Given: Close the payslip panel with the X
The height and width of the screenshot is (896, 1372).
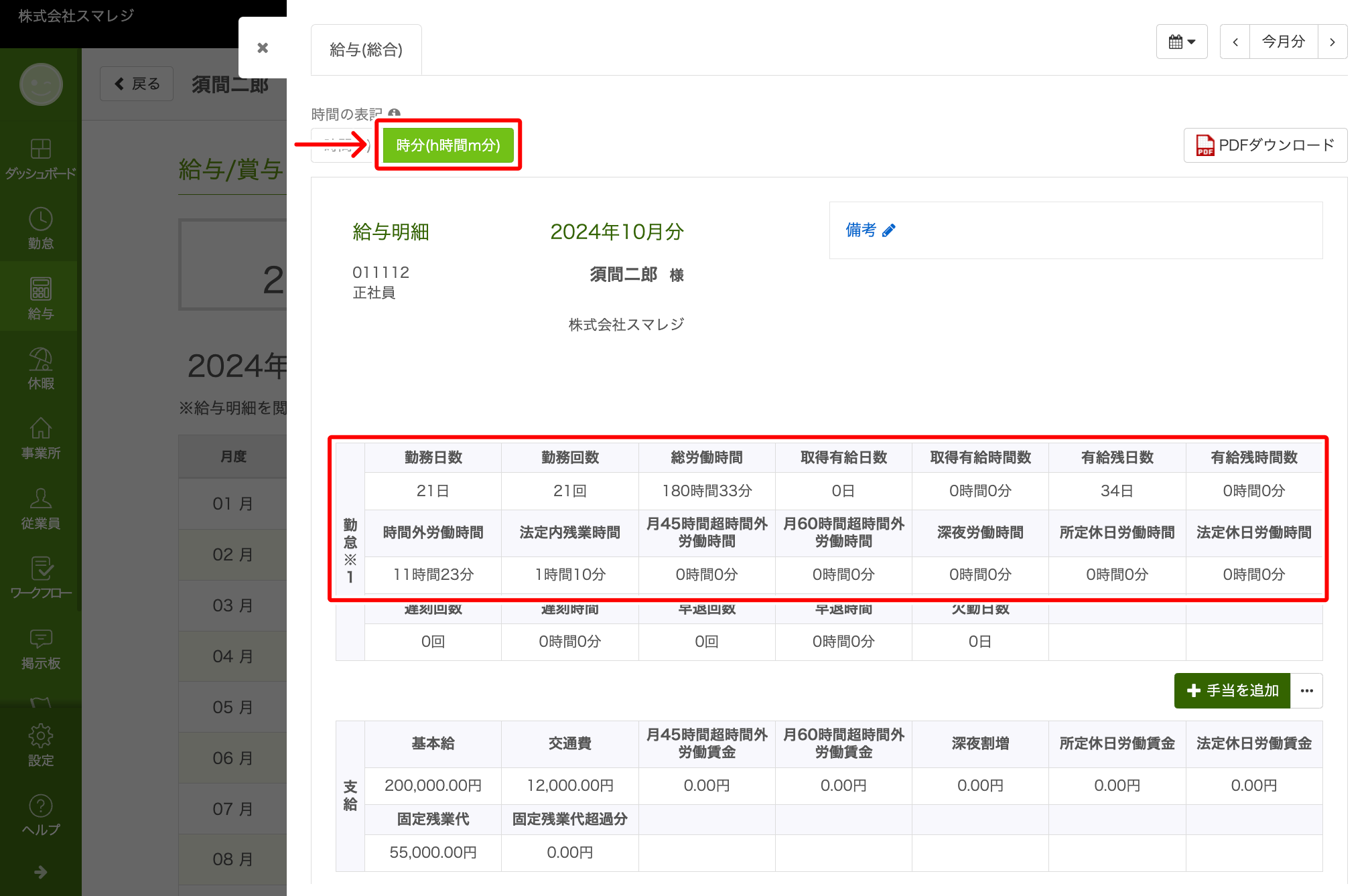Looking at the screenshot, I should [x=263, y=48].
